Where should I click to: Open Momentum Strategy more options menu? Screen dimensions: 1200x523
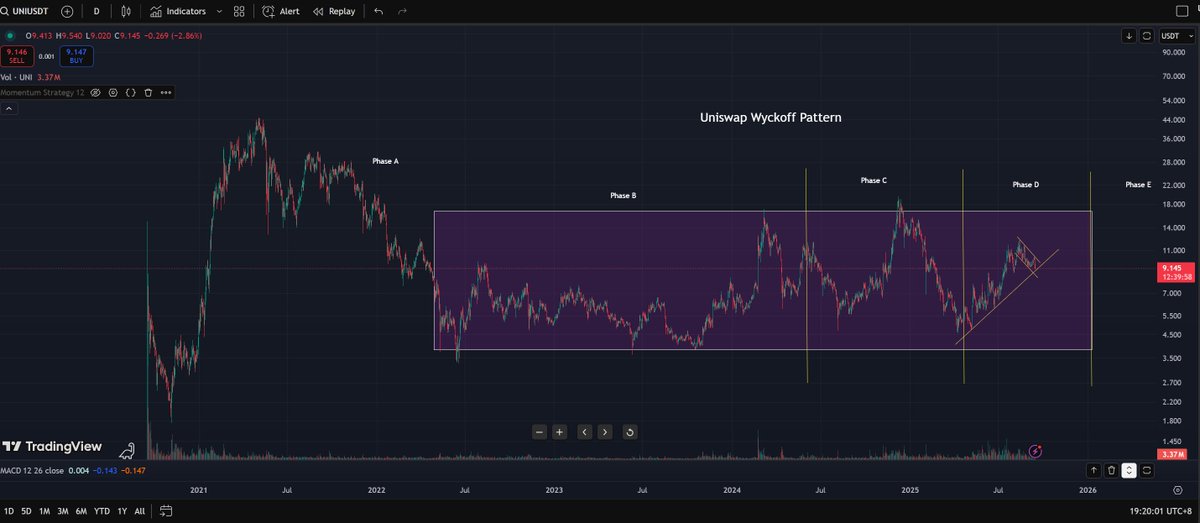[x=165, y=92]
